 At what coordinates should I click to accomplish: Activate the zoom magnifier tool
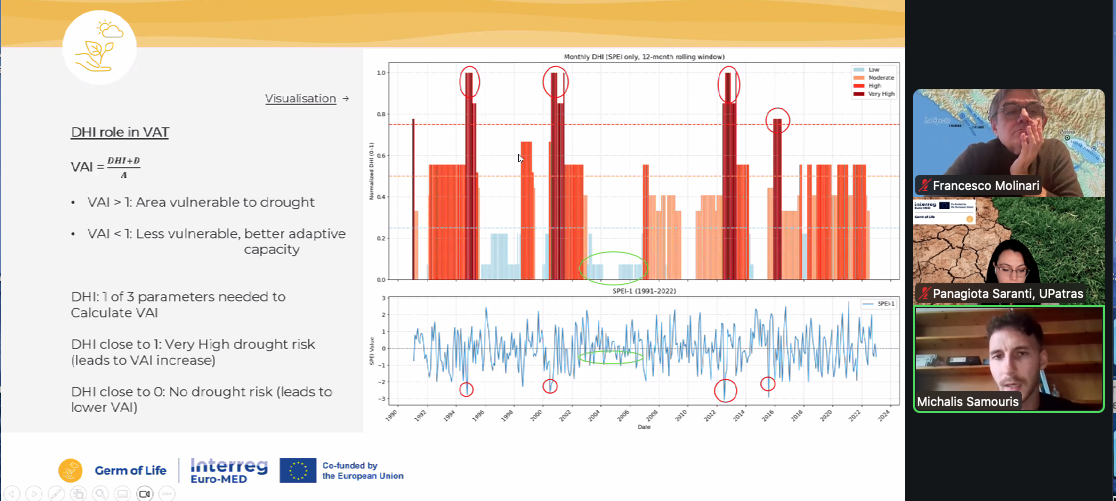(100, 493)
